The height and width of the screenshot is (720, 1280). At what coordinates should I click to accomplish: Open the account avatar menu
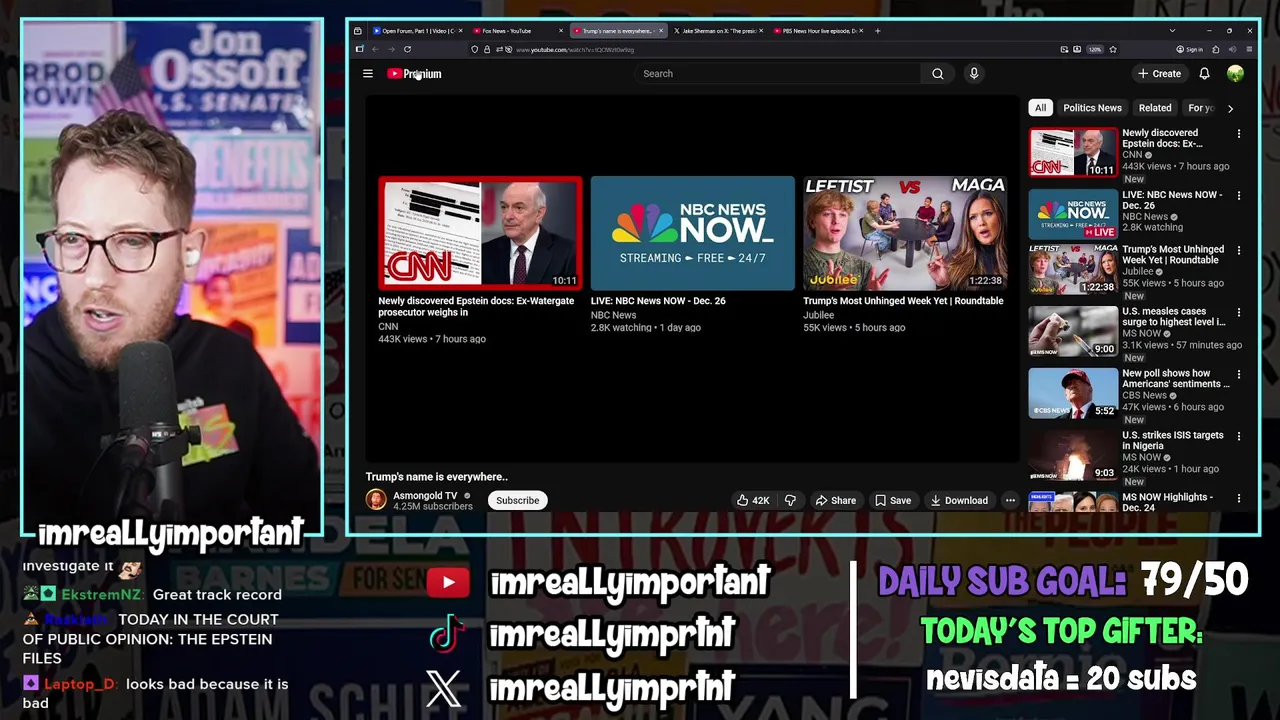(1236, 73)
